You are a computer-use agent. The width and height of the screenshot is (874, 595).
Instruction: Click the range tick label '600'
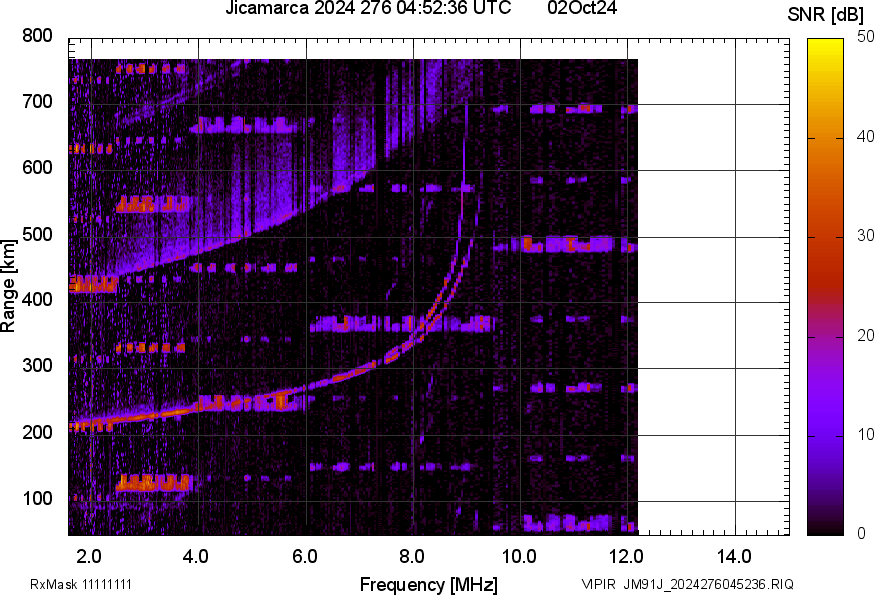click(x=37, y=167)
